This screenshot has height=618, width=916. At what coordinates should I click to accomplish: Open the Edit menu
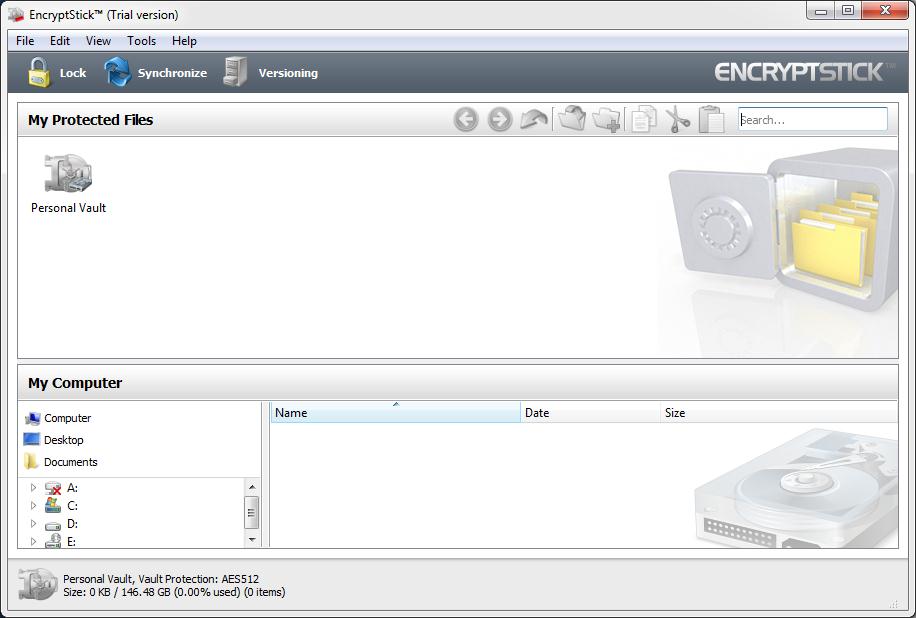pyautogui.click(x=60, y=41)
